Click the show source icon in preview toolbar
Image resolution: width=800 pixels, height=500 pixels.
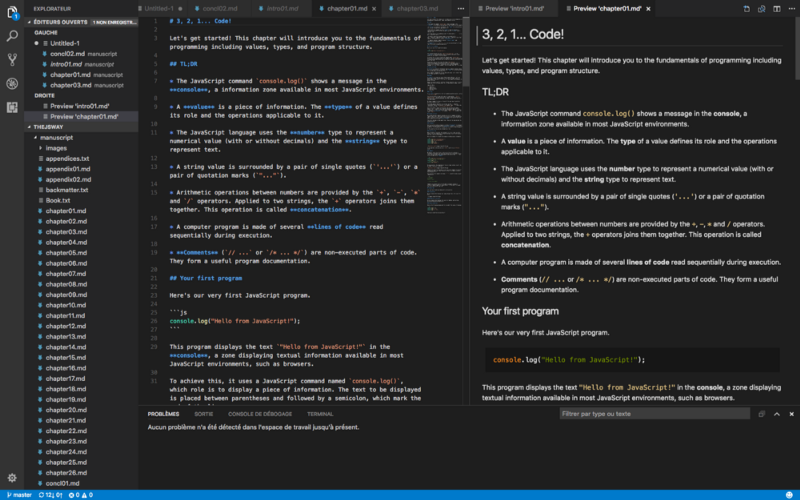746,9
